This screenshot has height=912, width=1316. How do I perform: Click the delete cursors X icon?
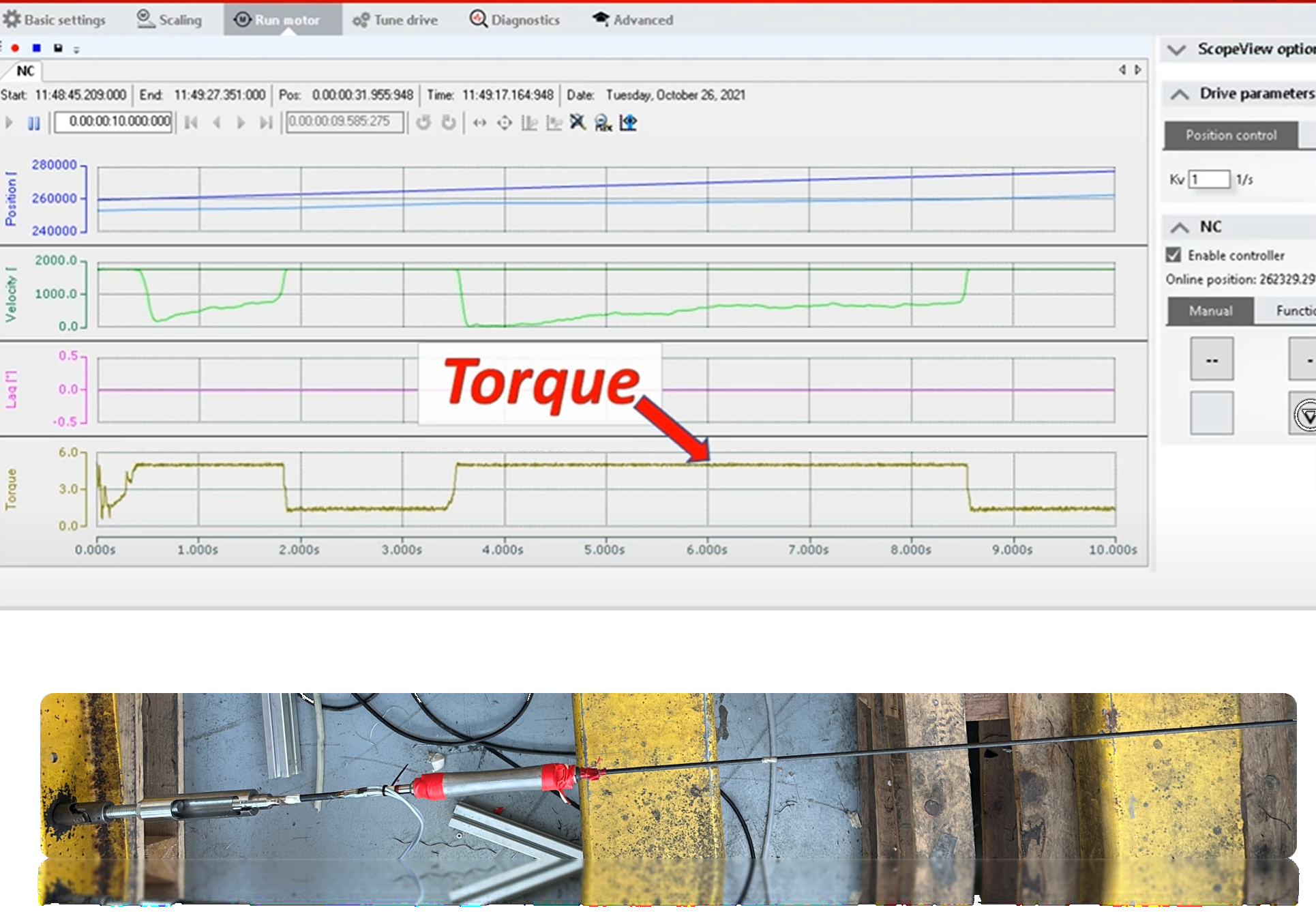(578, 122)
